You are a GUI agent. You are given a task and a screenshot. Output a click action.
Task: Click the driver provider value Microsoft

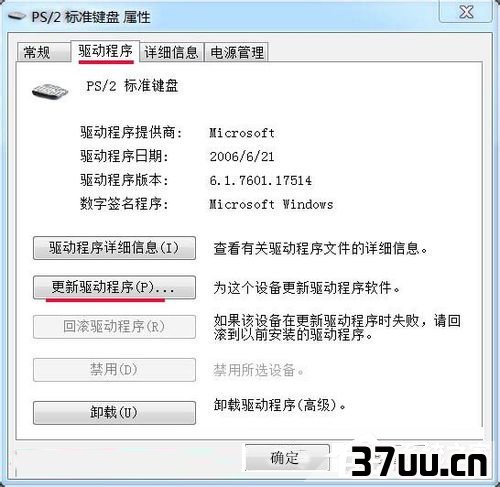(x=242, y=133)
